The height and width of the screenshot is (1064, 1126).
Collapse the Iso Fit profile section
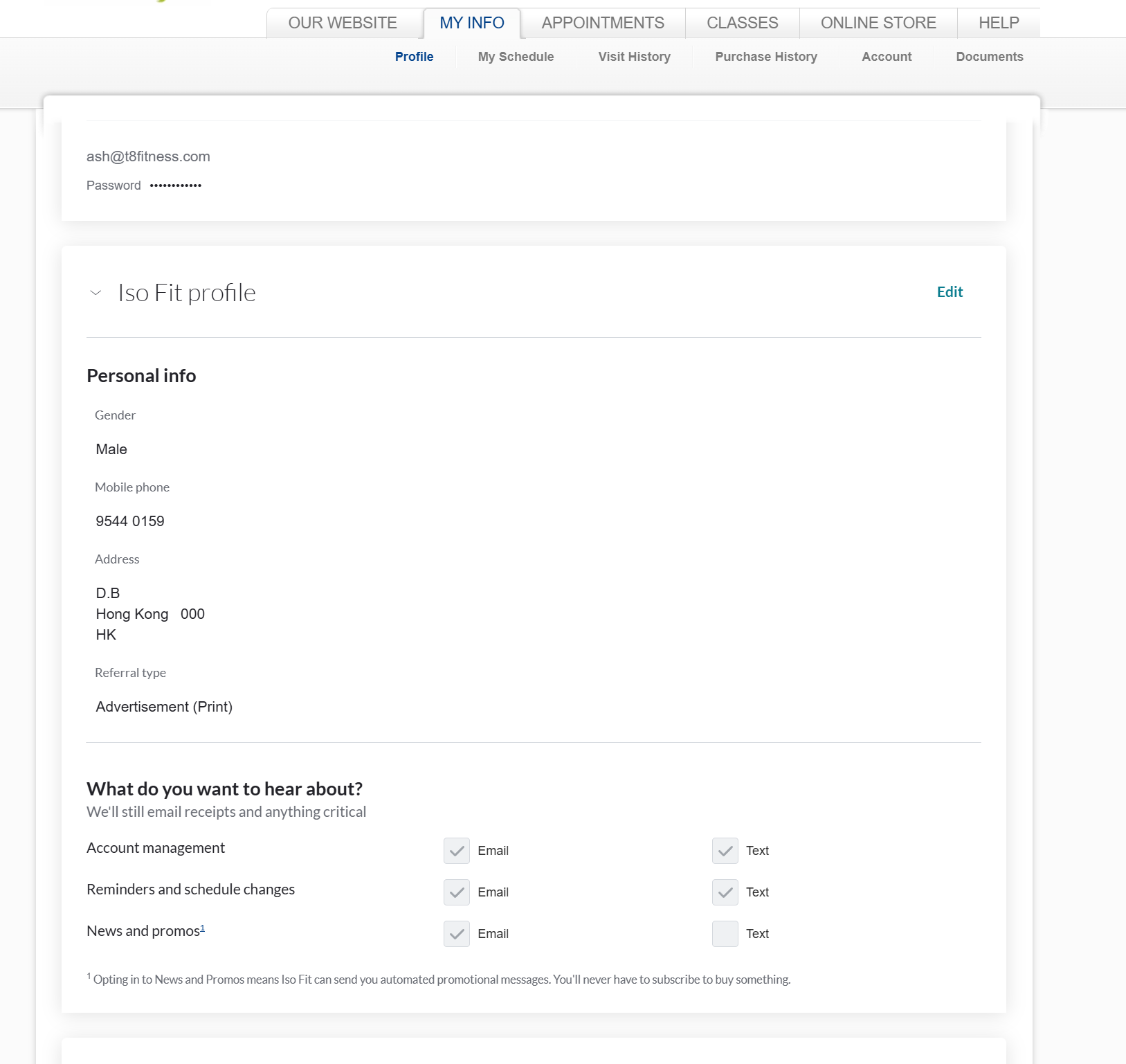[96, 293]
